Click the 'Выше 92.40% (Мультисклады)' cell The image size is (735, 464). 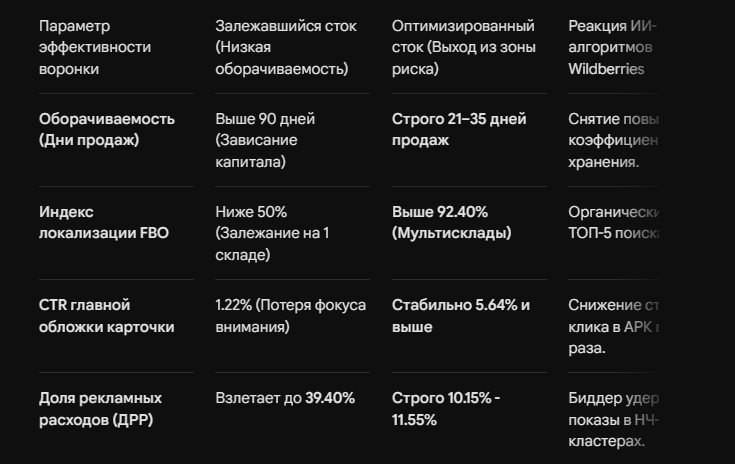click(451, 223)
